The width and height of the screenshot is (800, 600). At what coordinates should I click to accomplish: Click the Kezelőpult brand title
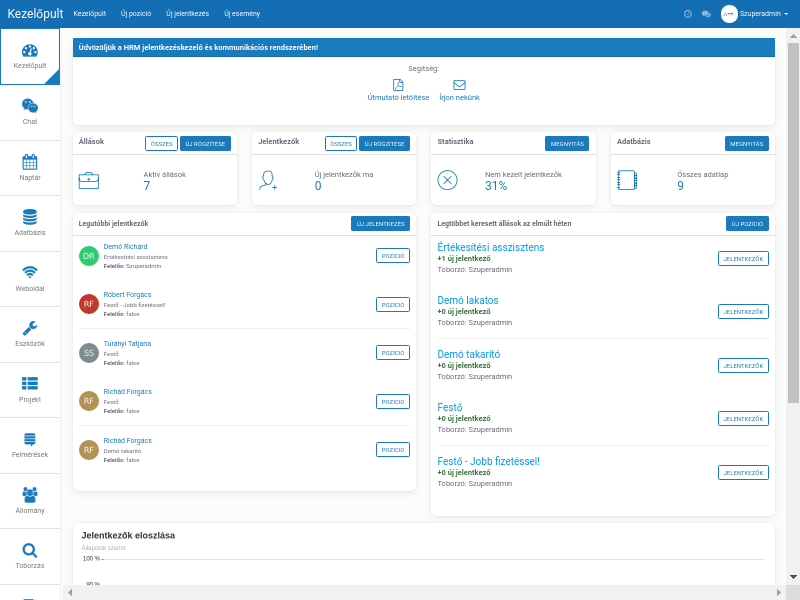35,14
